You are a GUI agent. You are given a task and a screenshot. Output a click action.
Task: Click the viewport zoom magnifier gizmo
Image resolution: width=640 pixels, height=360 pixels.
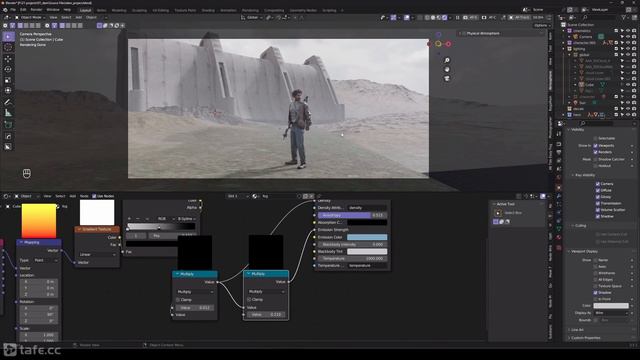point(447,60)
